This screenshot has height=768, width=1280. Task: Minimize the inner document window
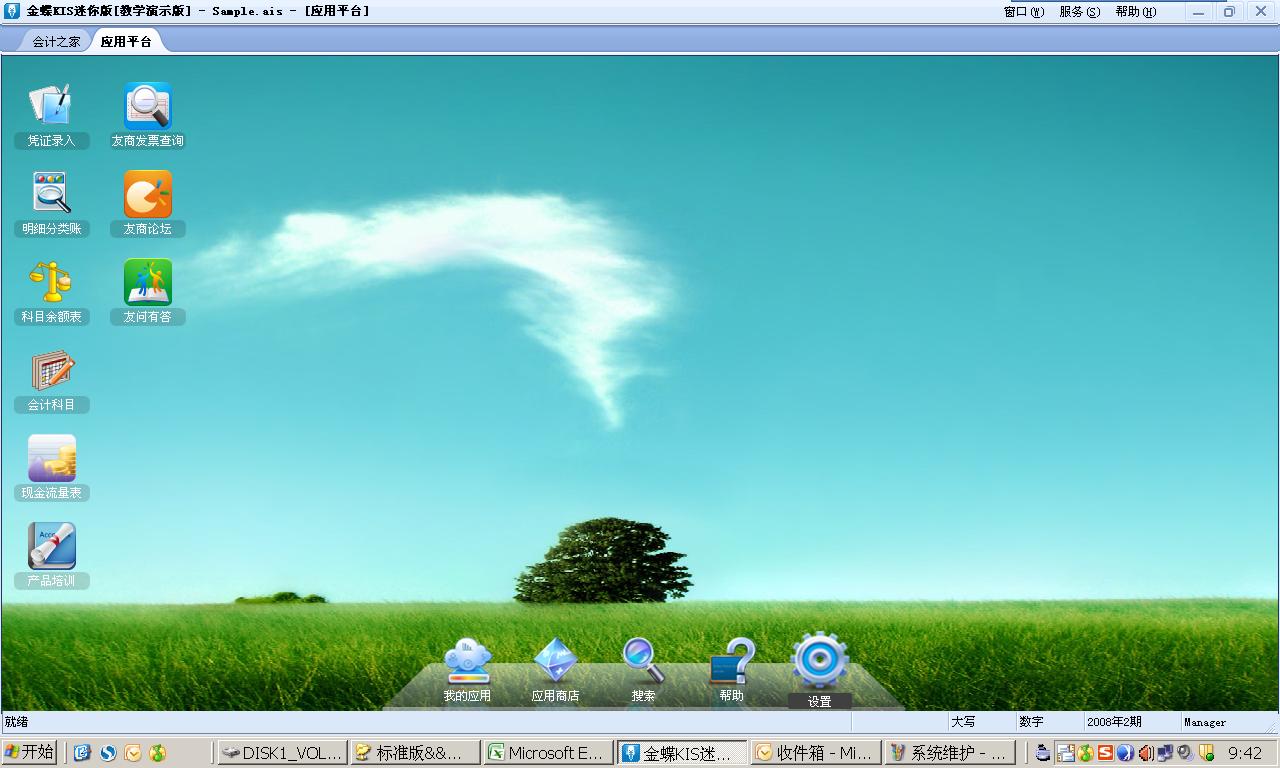pos(1199,12)
